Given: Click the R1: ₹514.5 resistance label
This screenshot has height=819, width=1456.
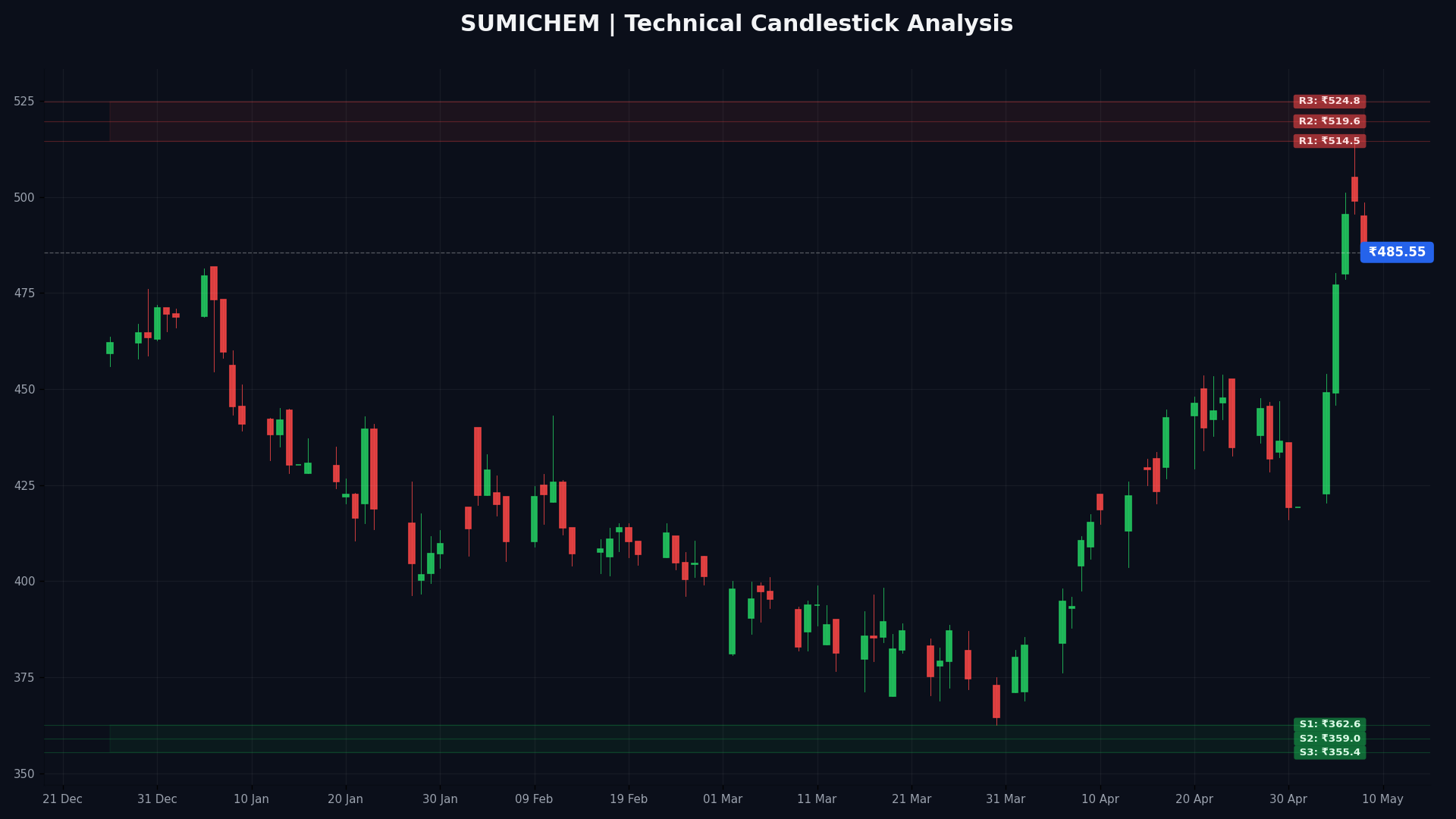Looking at the screenshot, I should pyautogui.click(x=1329, y=141).
